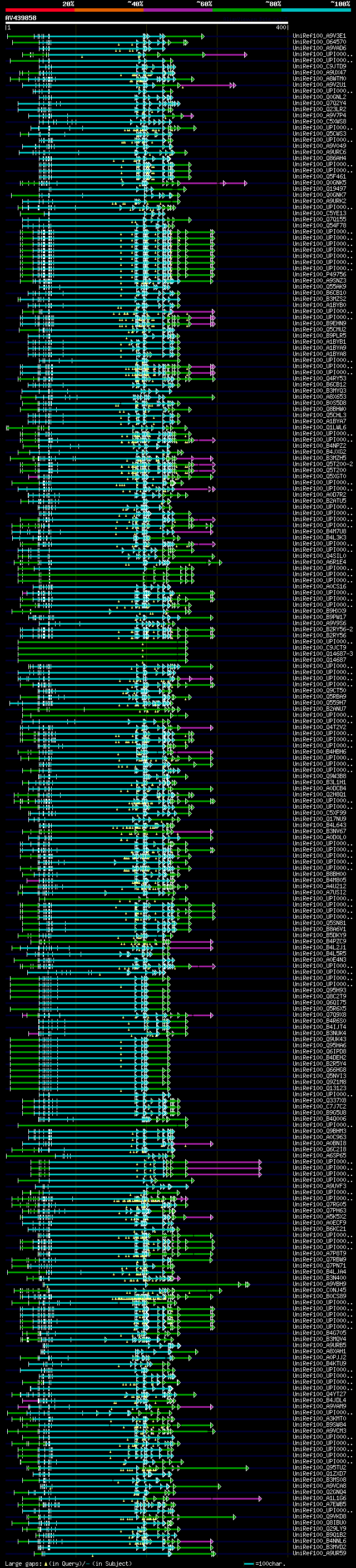Open the UniRef100_Q0GNL2 entry
This screenshot has height=1568, width=356.
pyautogui.click(x=319, y=97)
